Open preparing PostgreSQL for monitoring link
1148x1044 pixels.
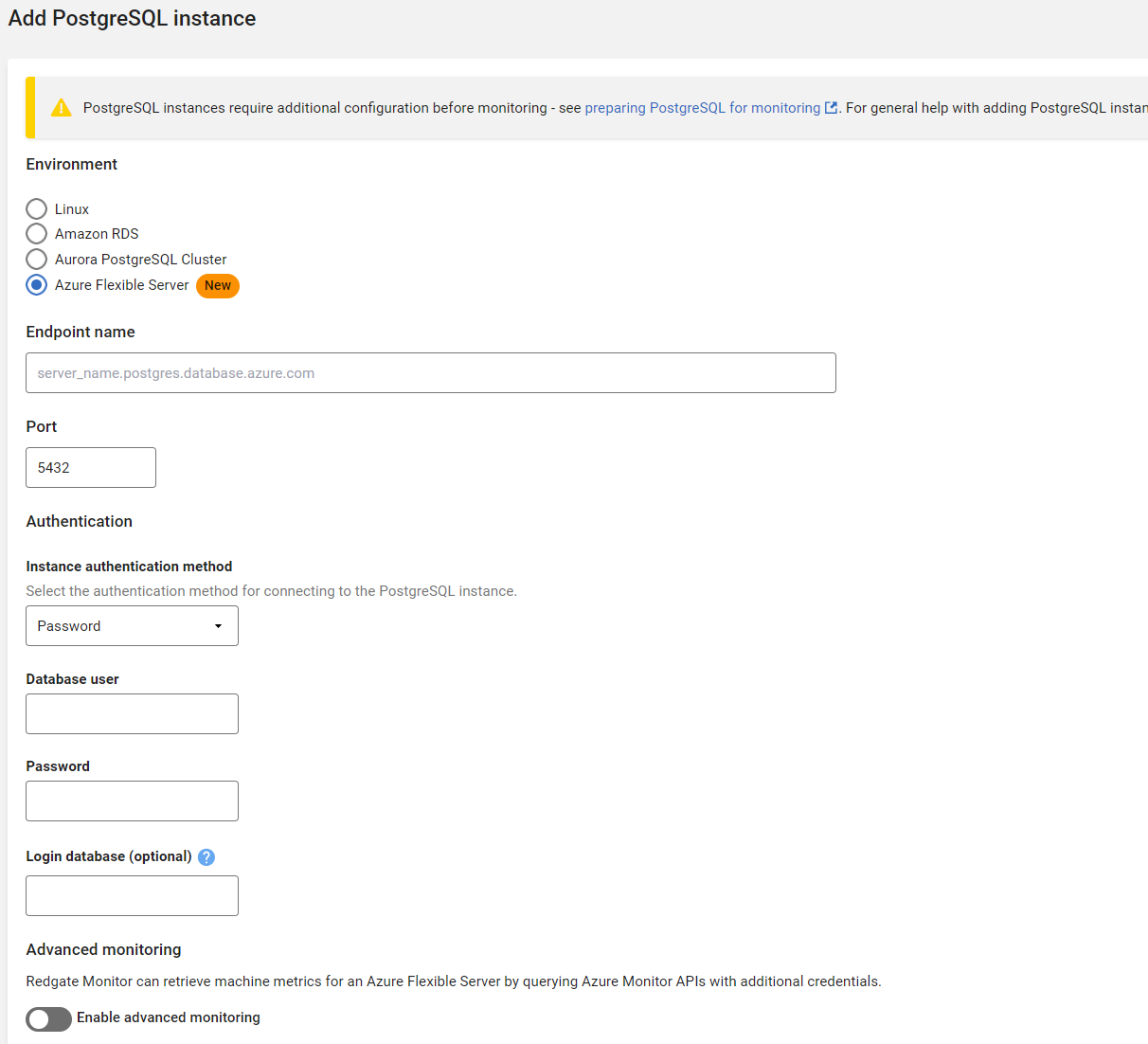(x=702, y=108)
